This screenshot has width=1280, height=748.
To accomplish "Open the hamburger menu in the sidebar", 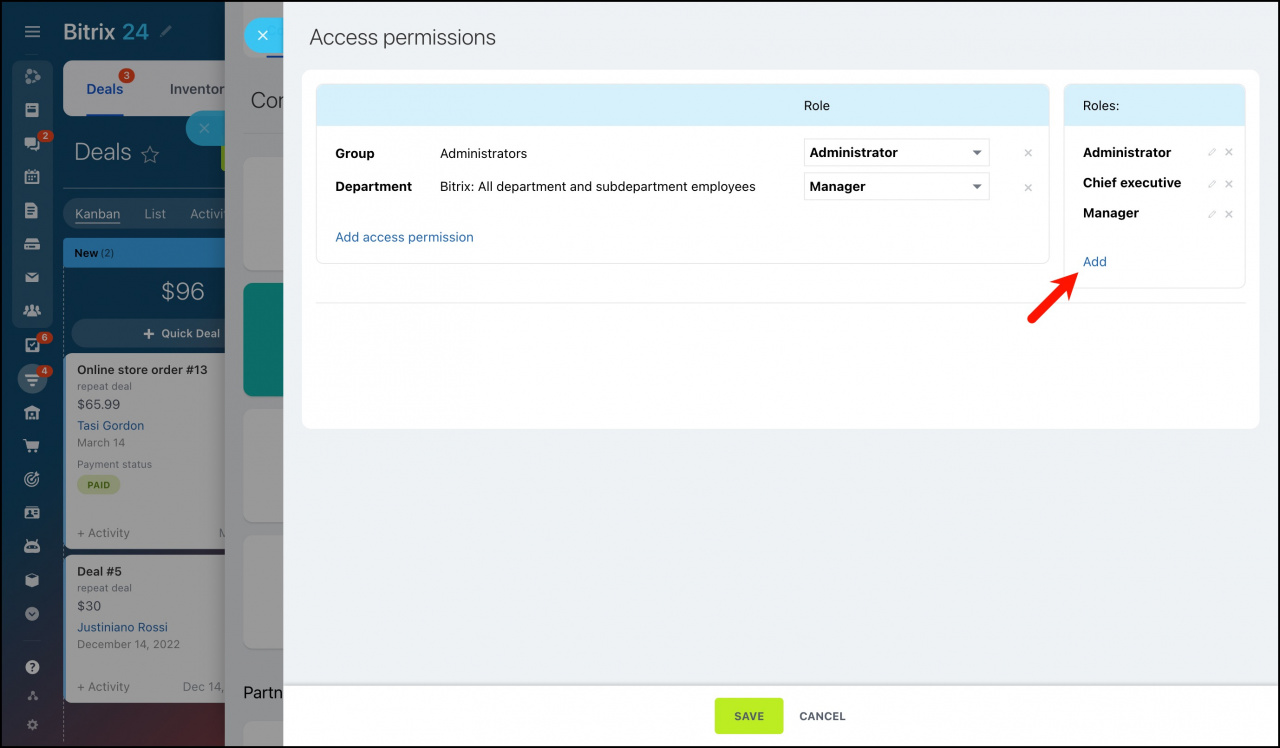I will 32,32.
